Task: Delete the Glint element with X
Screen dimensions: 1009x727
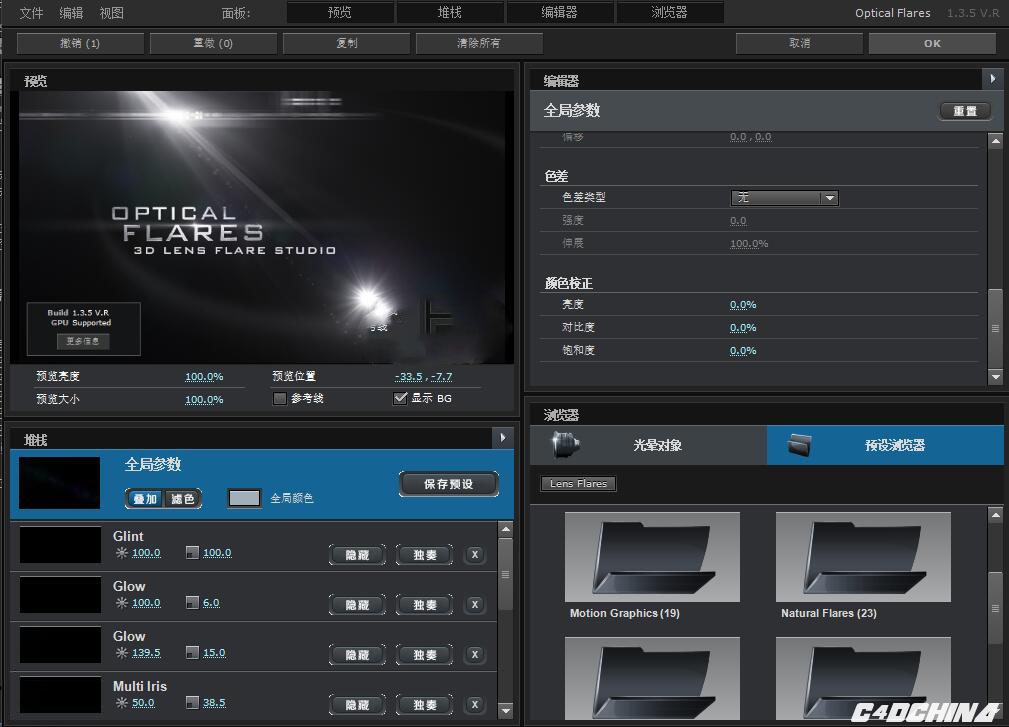Action: click(475, 554)
